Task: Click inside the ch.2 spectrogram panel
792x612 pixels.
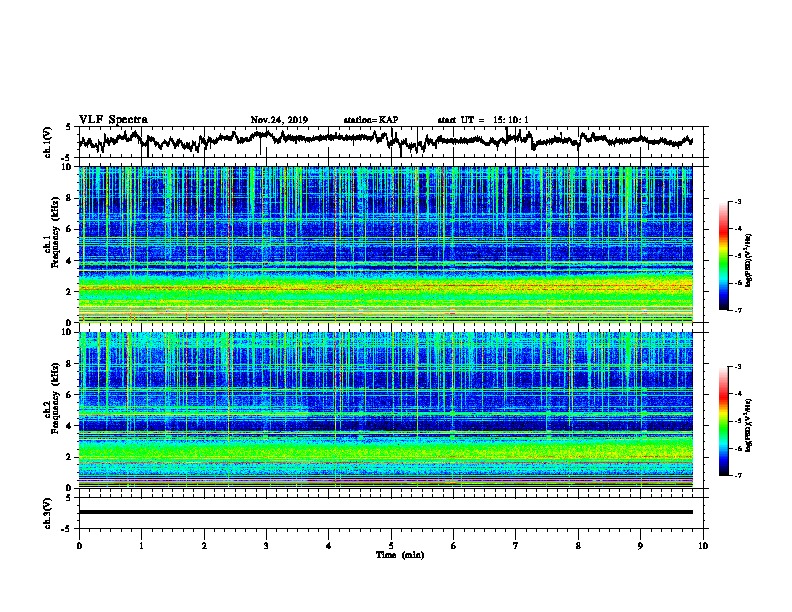Action: [385, 410]
